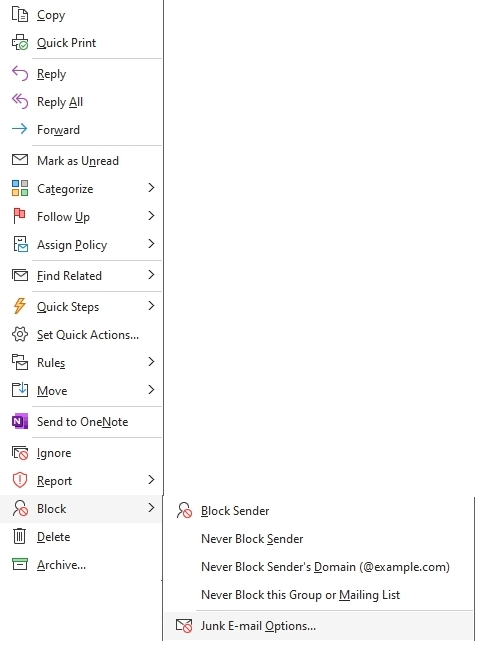The image size is (479, 649).
Task: Click the Quick Steps lightning bolt icon
Action: (x=19, y=306)
